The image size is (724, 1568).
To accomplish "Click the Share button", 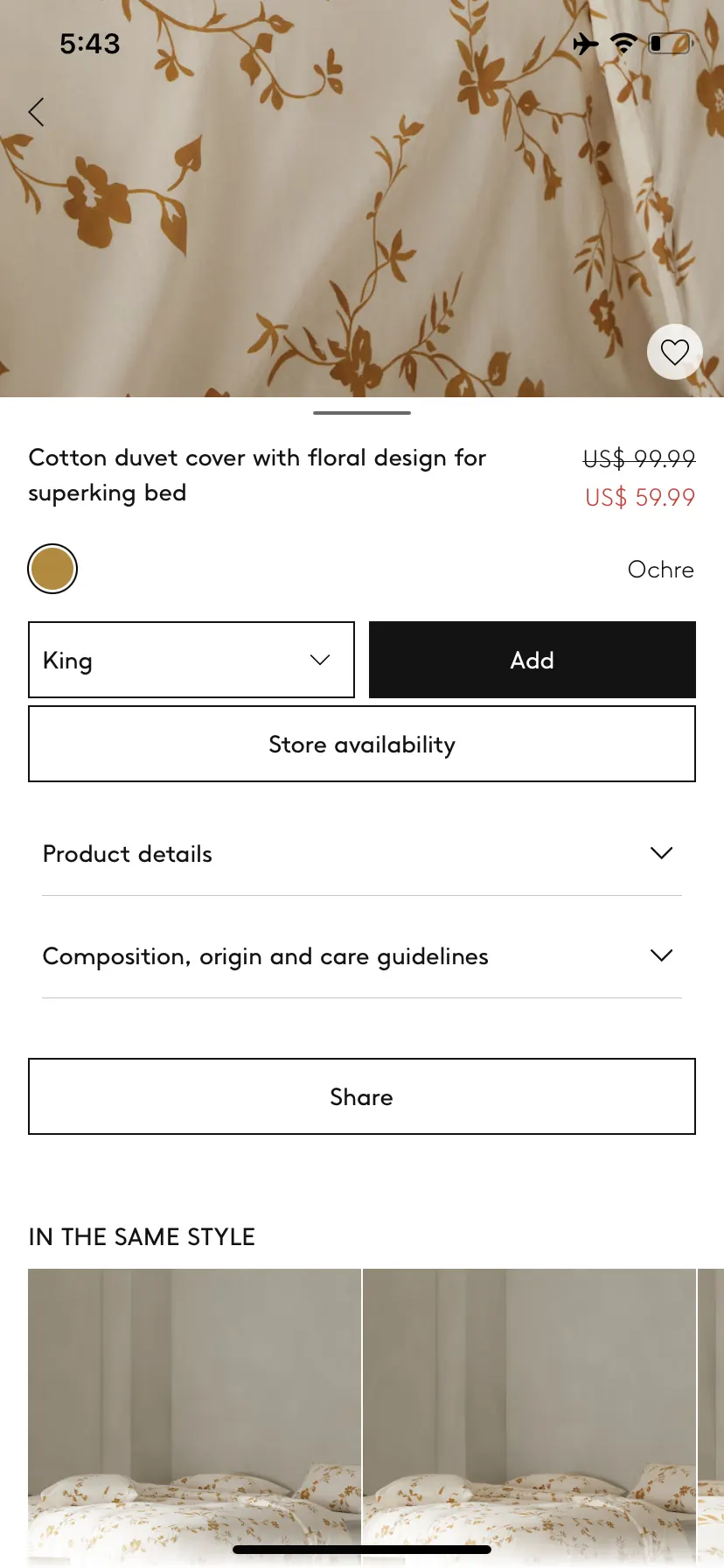I will click(362, 1096).
